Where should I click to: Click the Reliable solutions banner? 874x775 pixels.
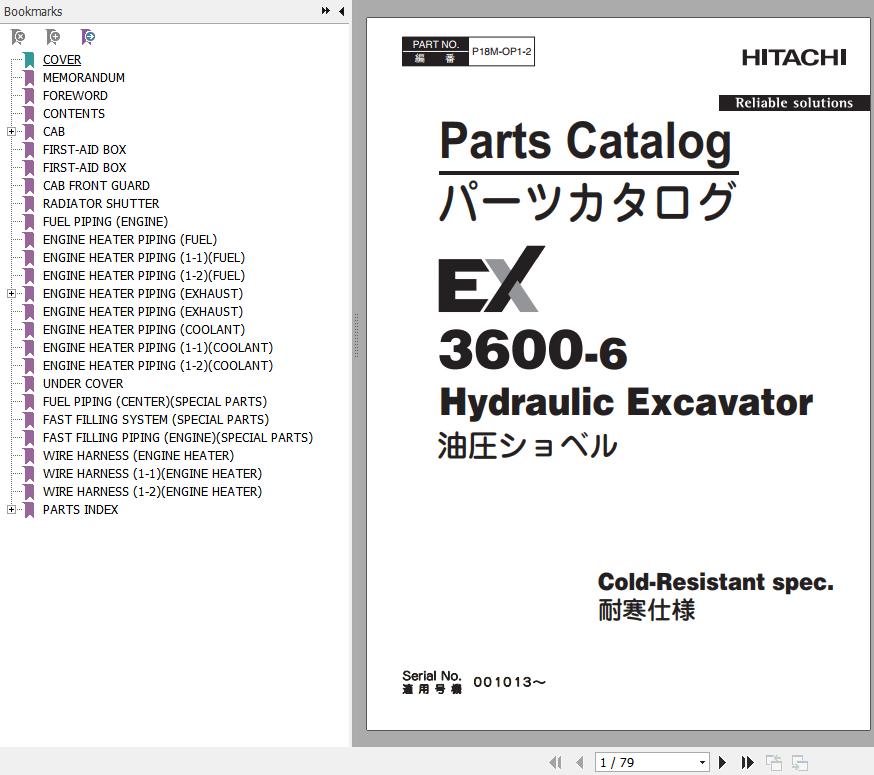[x=794, y=103]
